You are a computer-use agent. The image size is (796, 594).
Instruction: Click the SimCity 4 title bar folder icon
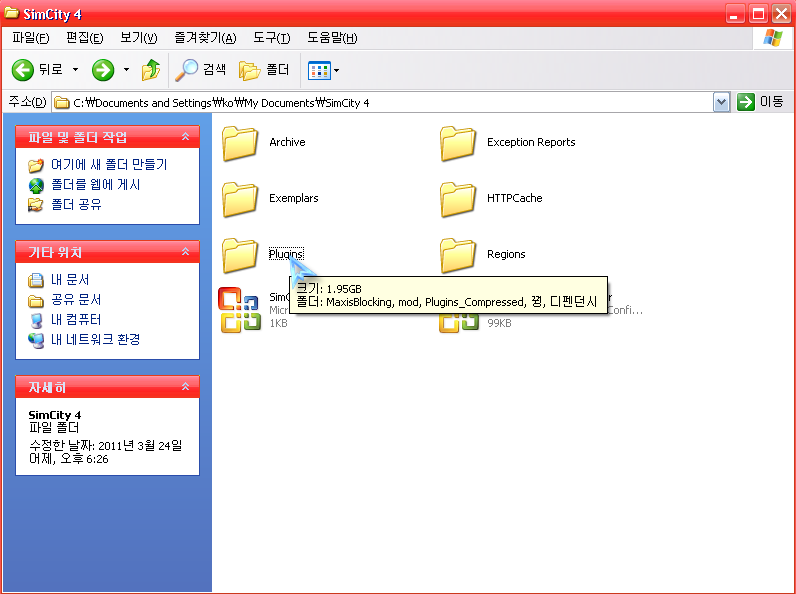pos(12,12)
